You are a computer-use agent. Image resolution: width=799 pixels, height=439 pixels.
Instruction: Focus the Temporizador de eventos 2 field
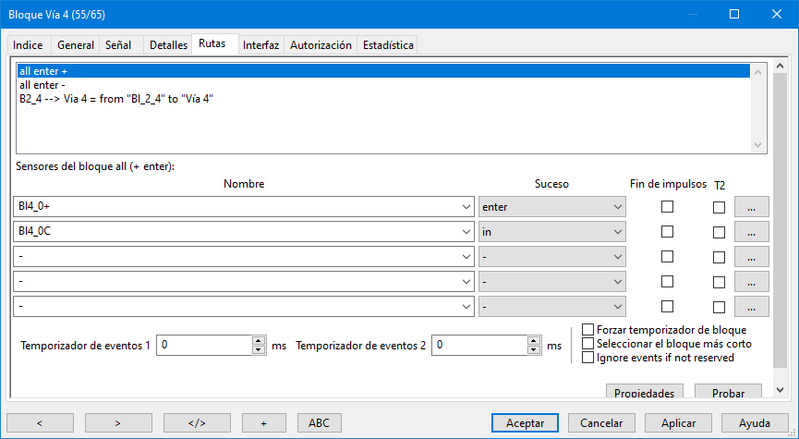pos(480,345)
